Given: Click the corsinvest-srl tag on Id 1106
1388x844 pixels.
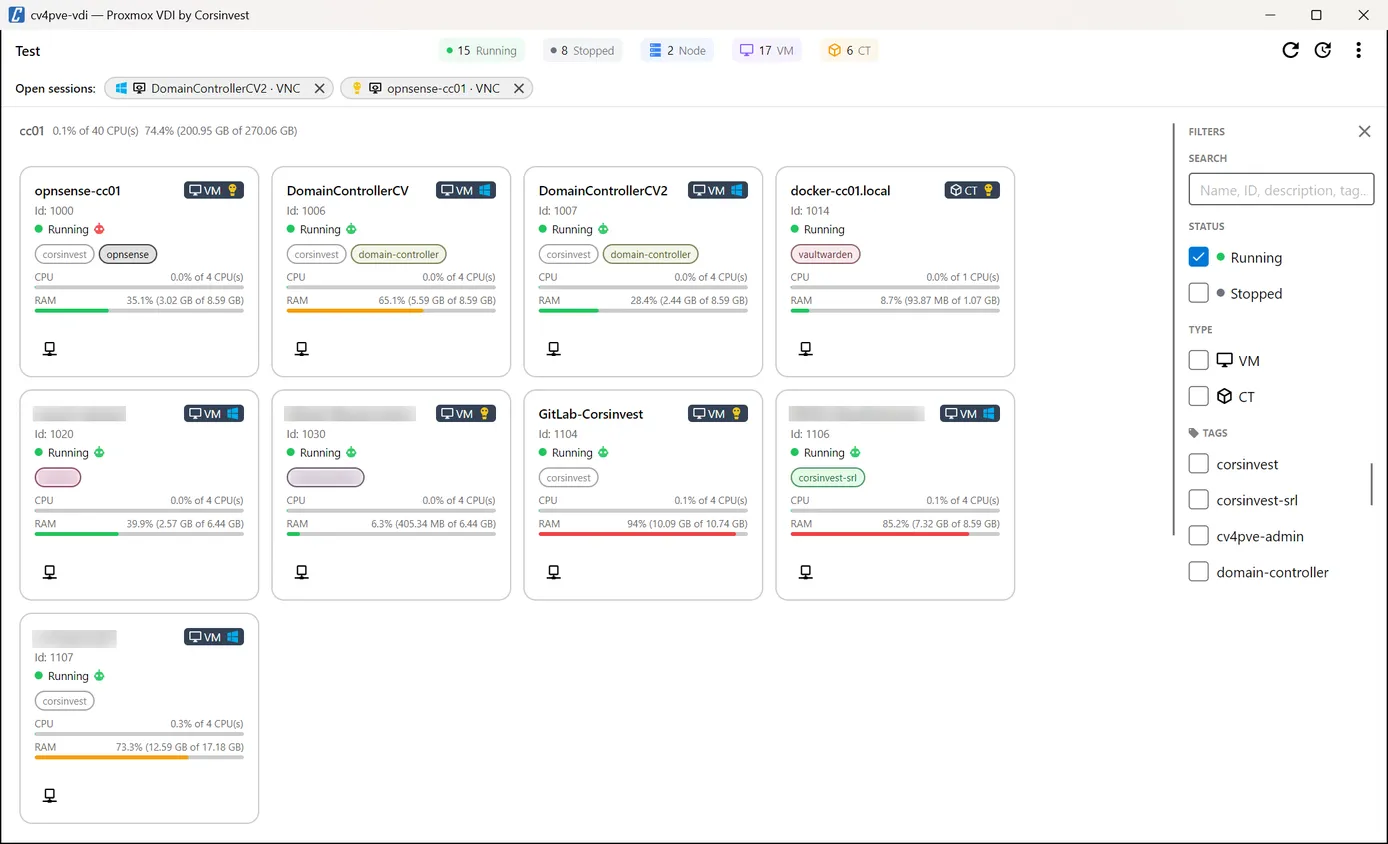Looking at the screenshot, I should [x=828, y=477].
